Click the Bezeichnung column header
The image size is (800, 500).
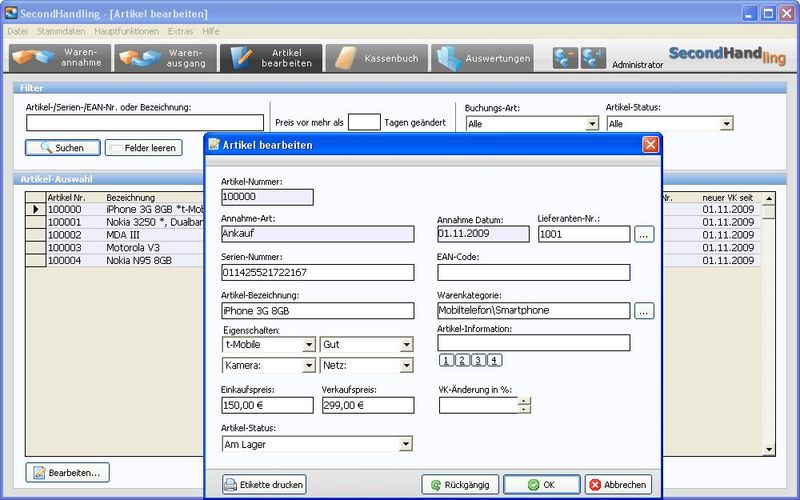[x=131, y=197]
